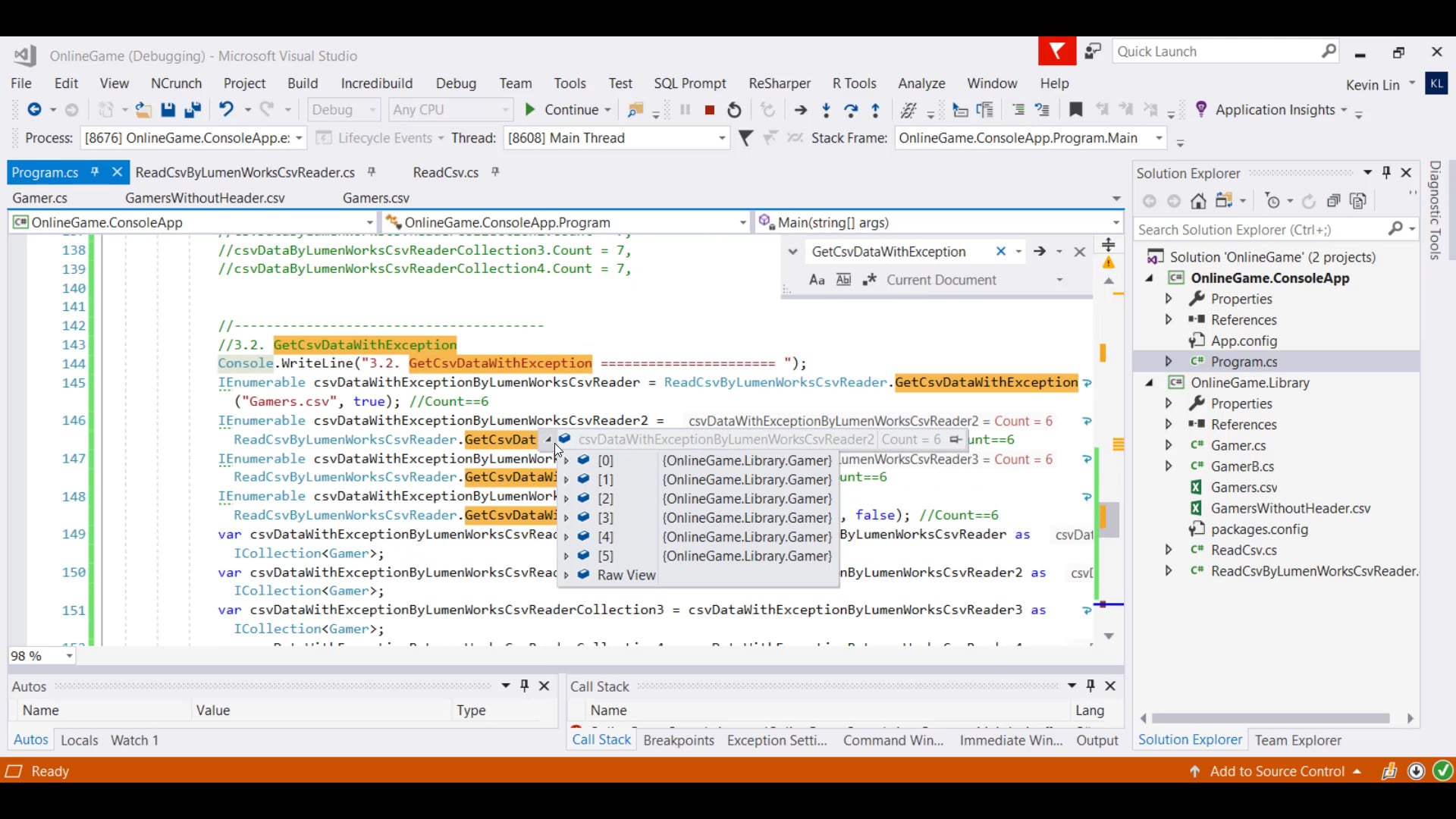Click the Restart debugging icon

pos(734,111)
